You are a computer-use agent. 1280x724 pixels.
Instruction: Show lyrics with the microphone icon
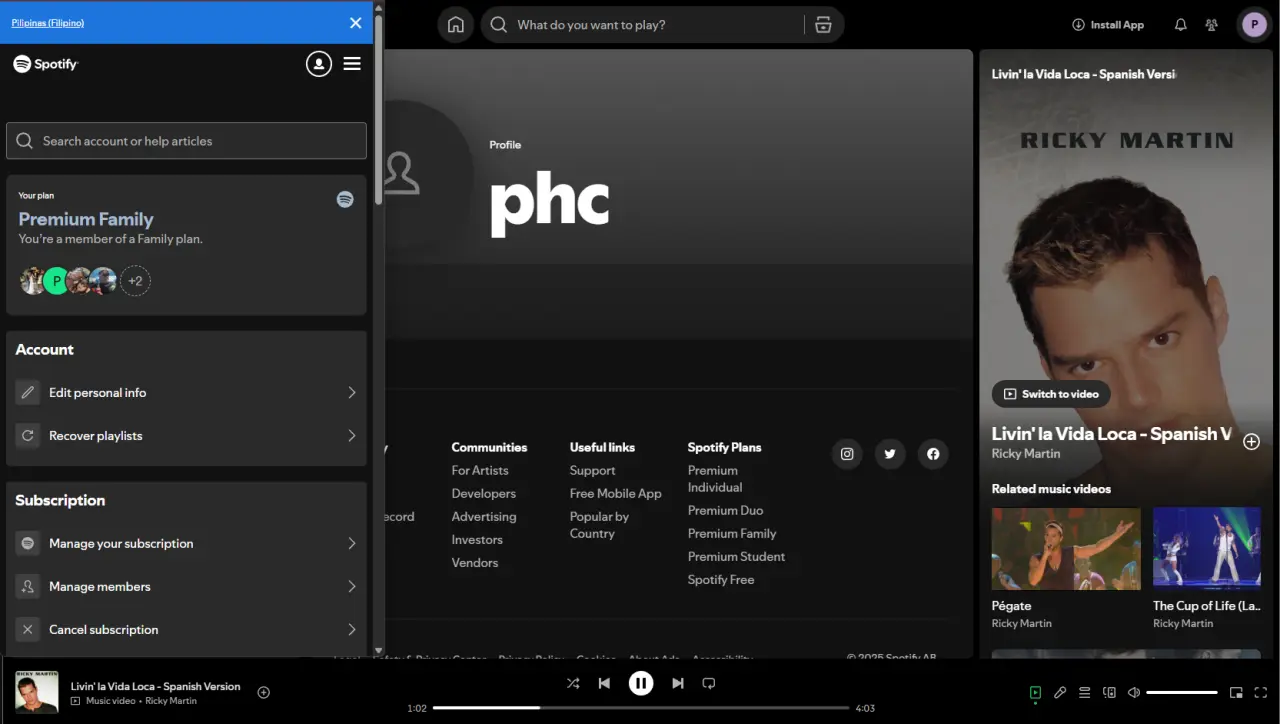[1060, 692]
